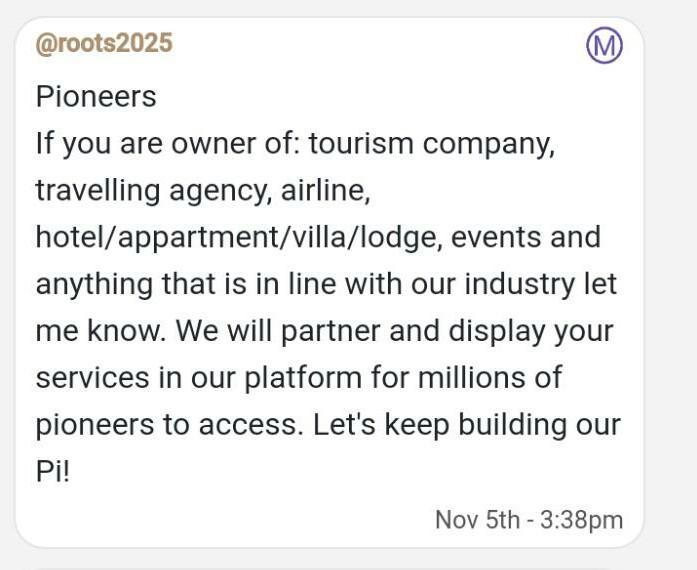The height and width of the screenshot is (570, 697).
Task: Select the line starting "If you are owner of"
Action: 295,144
